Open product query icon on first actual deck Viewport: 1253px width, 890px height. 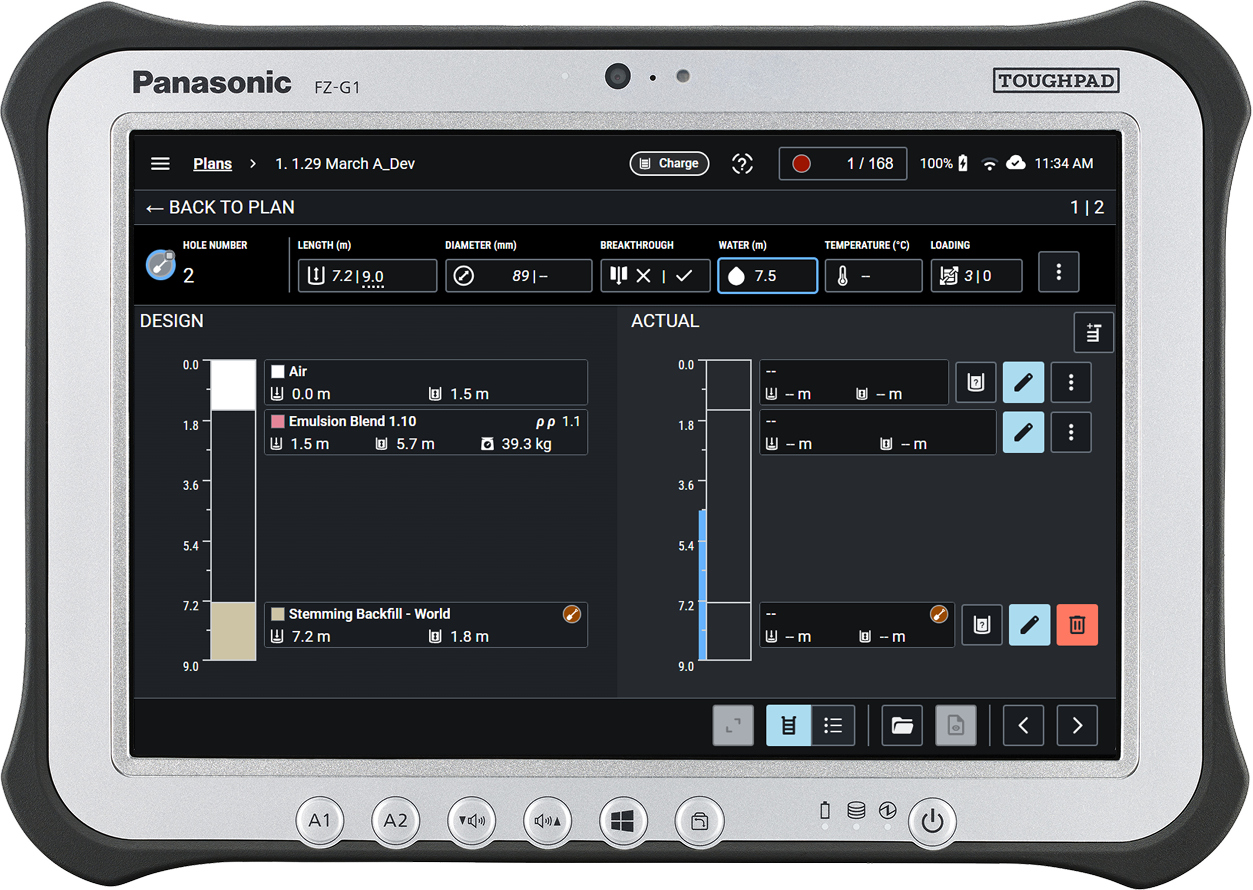point(976,382)
